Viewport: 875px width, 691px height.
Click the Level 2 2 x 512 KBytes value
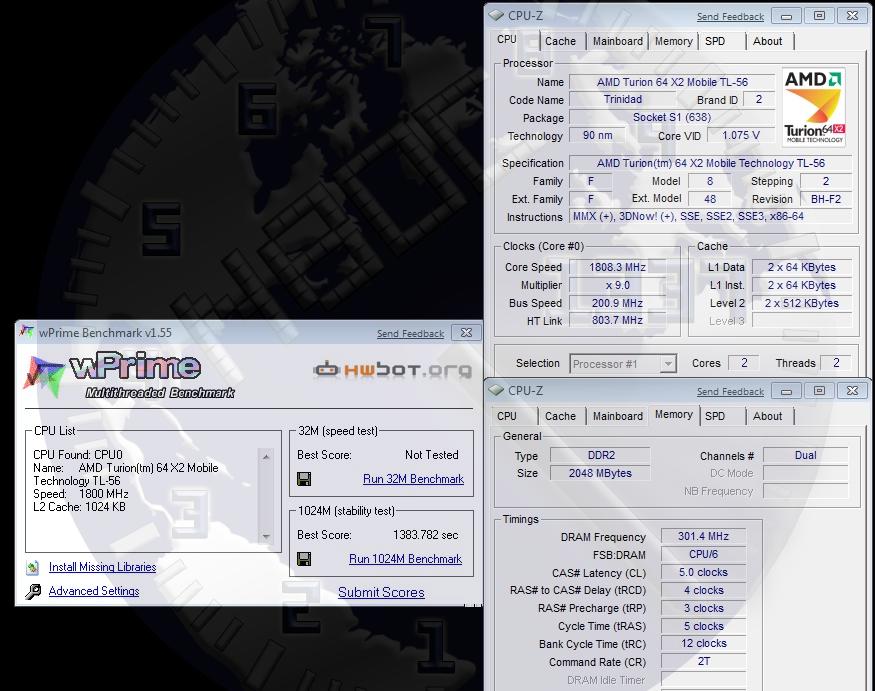(802, 303)
